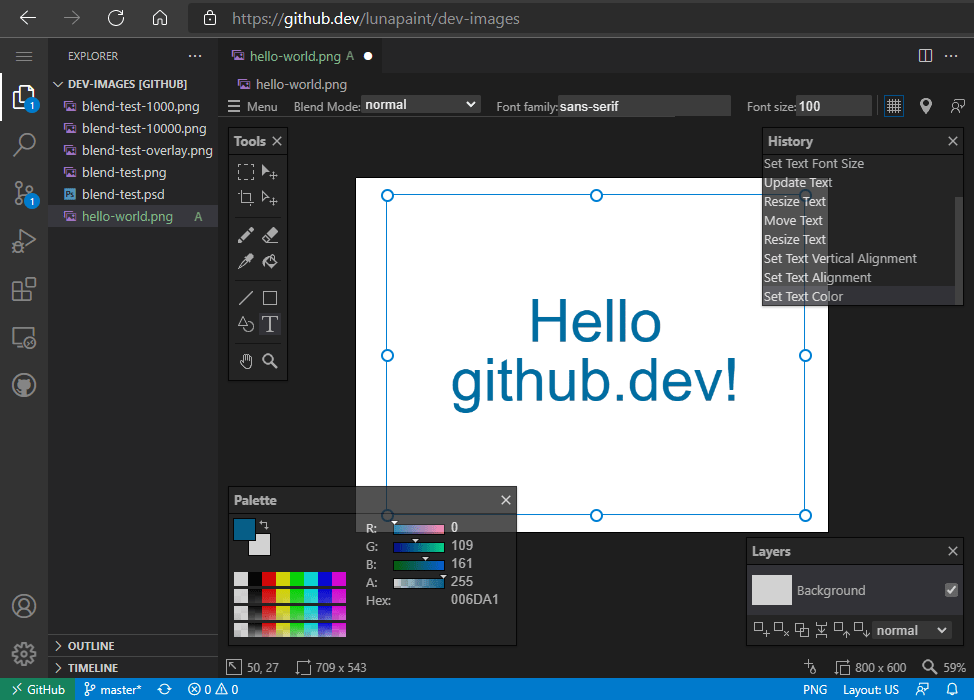Viewport: 974px width, 700px height.
Task: Select the Eraser tool
Action: (x=270, y=235)
